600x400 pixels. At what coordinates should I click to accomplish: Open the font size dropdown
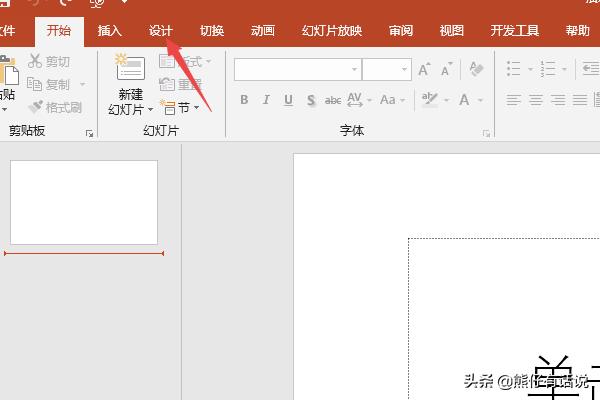click(x=406, y=70)
